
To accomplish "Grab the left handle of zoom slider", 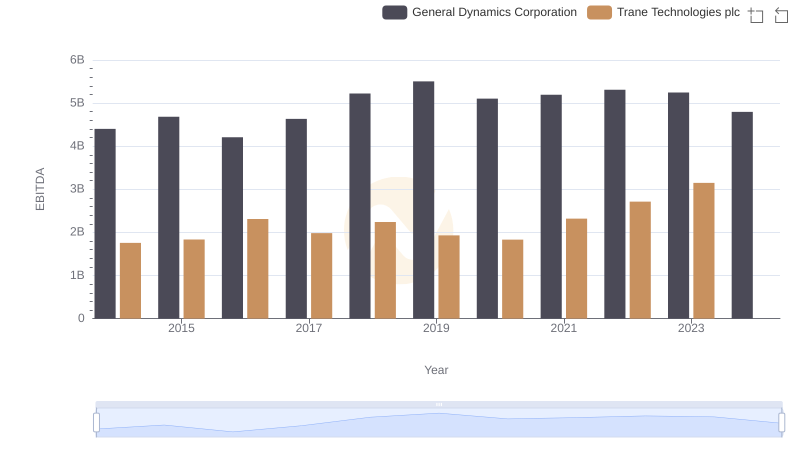I will coord(96,423).
